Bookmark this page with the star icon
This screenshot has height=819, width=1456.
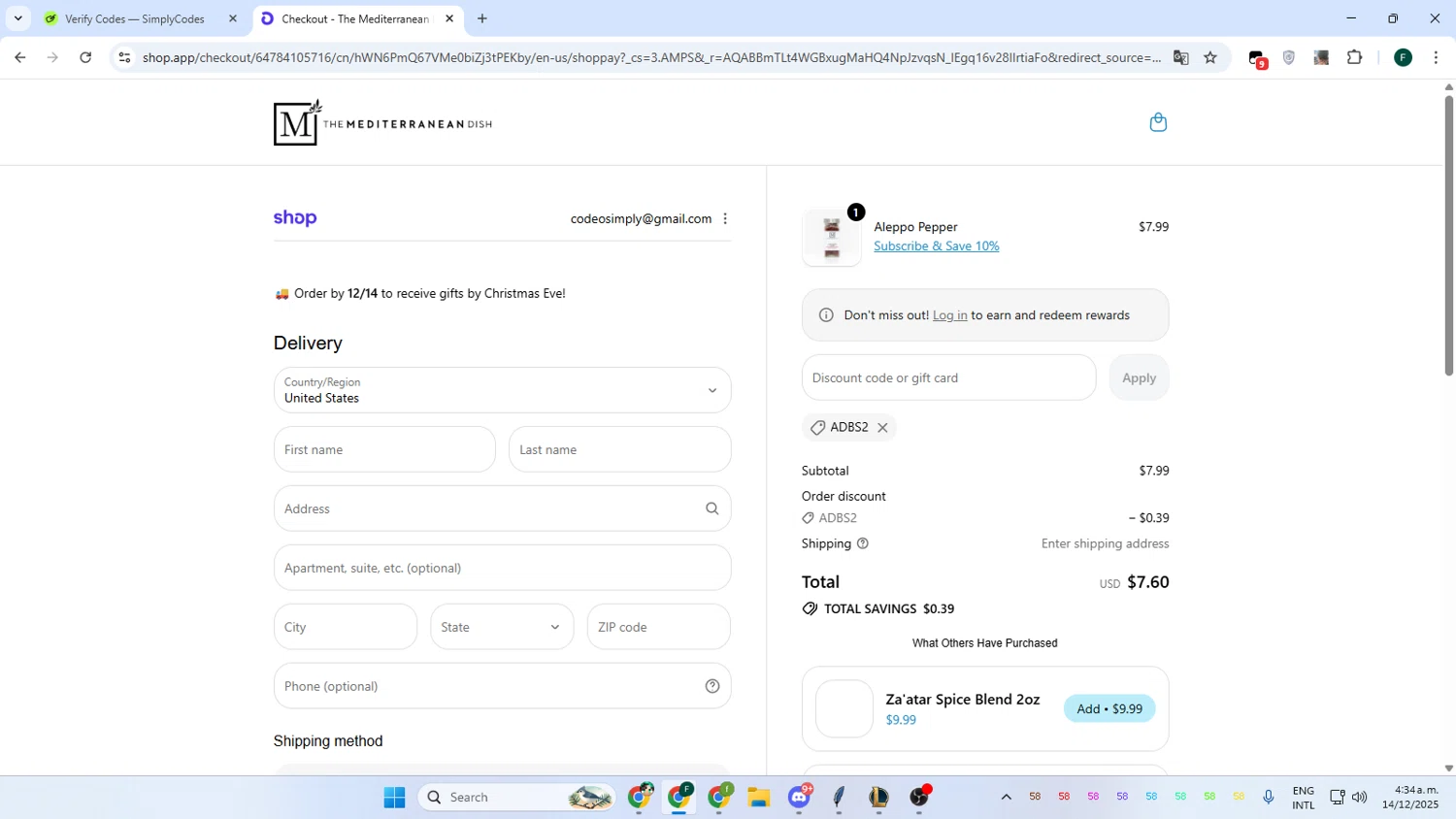pos(1210,57)
